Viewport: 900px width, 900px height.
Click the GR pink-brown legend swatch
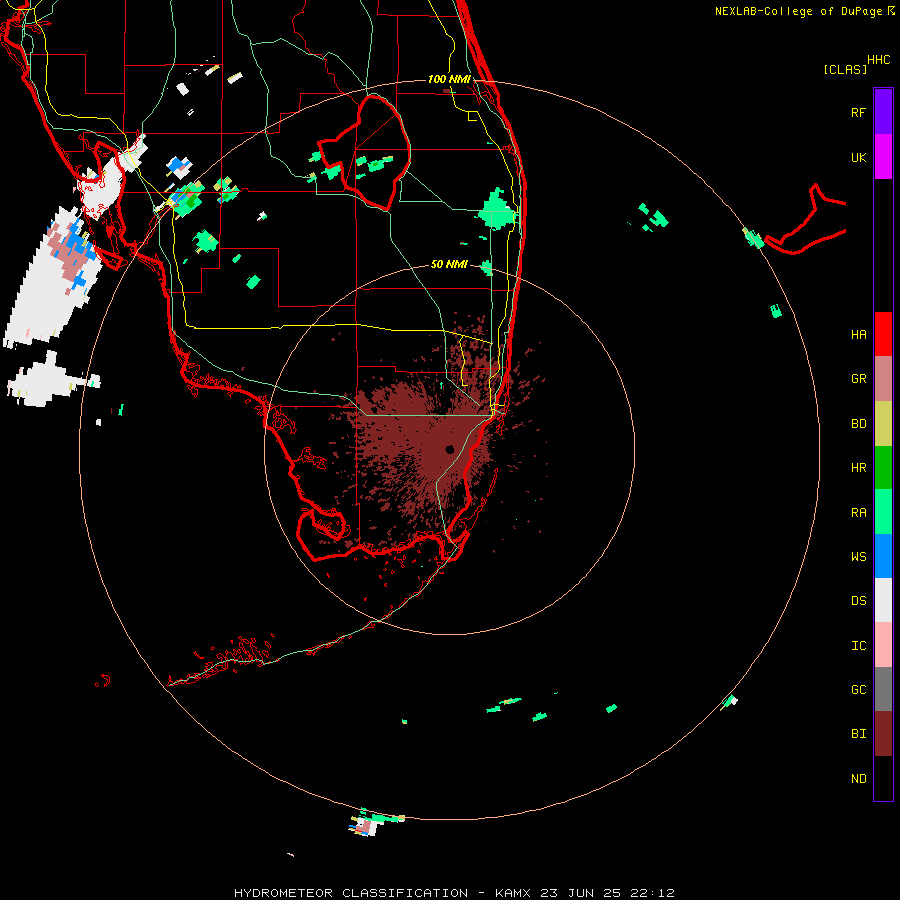click(x=883, y=378)
